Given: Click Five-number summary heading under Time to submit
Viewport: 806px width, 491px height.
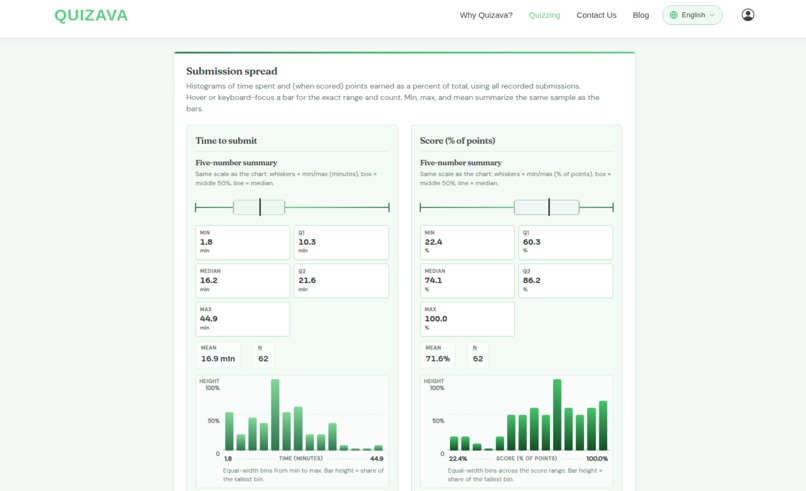Looking at the screenshot, I should pos(236,162).
